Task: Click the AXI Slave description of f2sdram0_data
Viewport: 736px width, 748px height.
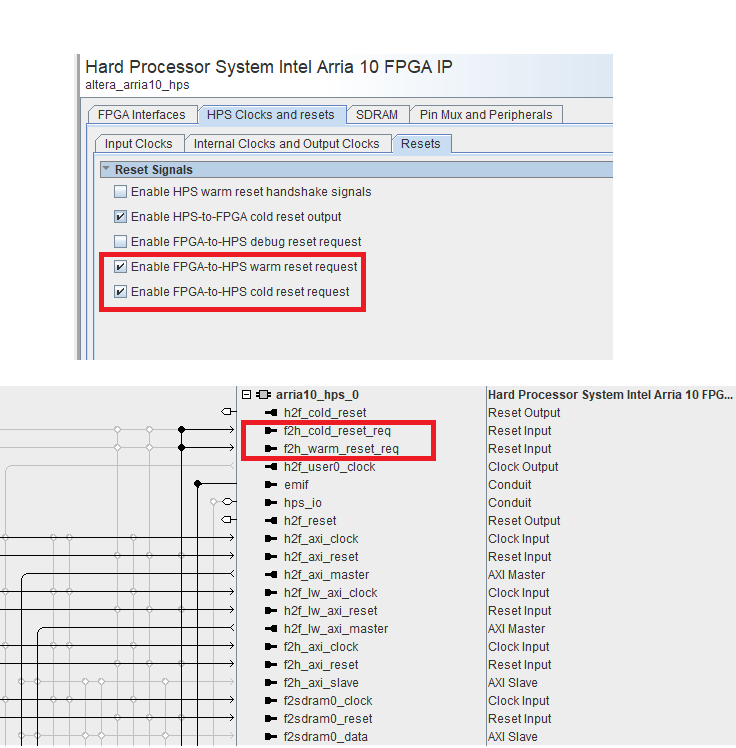Action: point(512,737)
